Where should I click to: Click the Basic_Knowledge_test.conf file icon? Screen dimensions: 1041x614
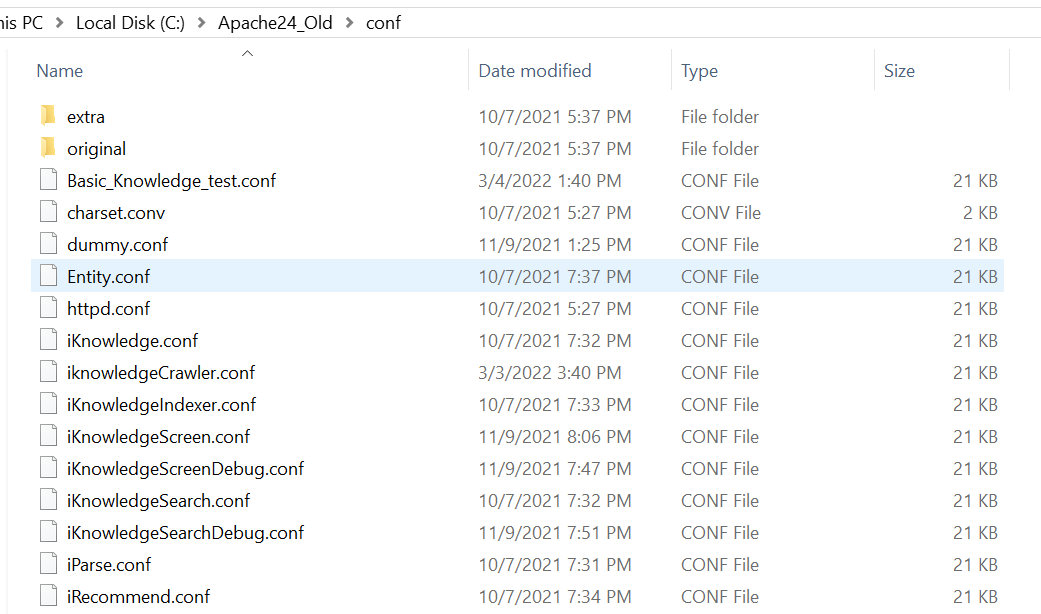(48, 180)
